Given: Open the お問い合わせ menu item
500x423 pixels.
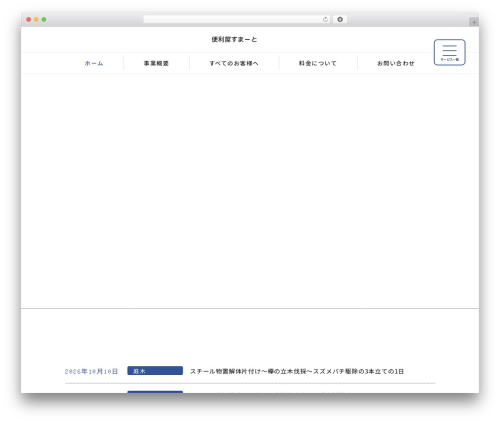Looking at the screenshot, I should click(396, 63).
